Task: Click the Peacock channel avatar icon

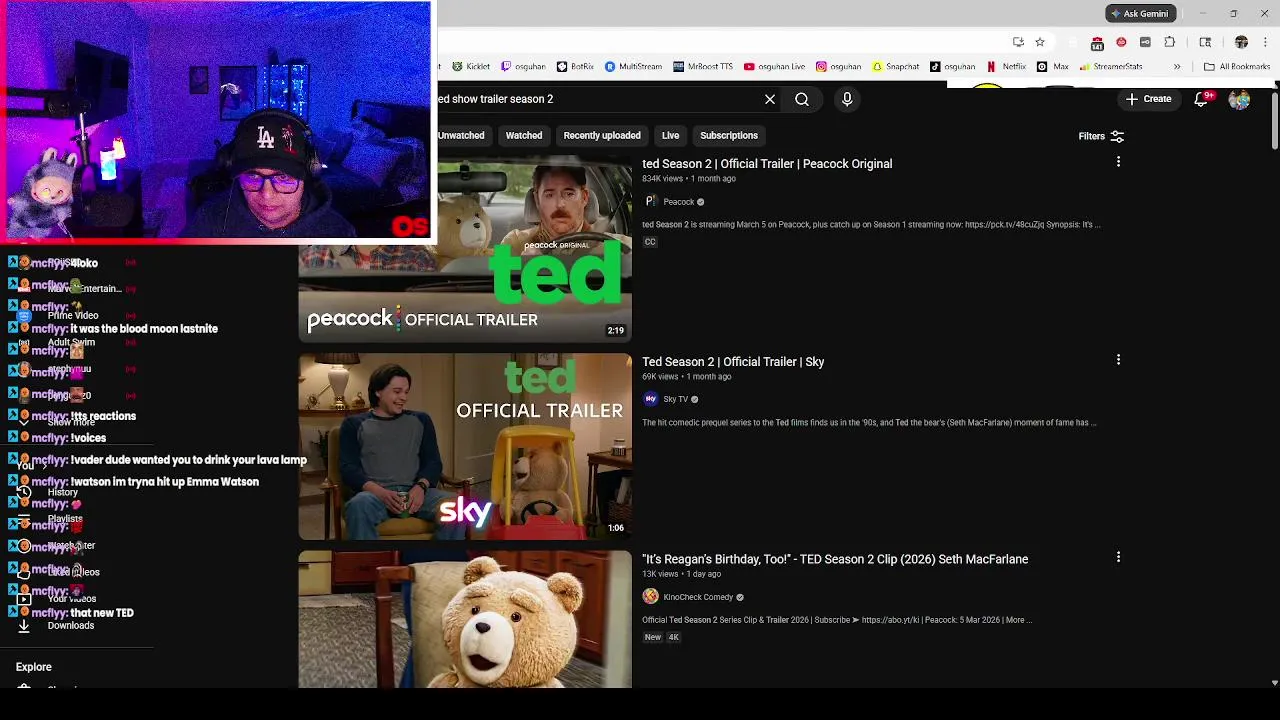Action: tap(650, 201)
